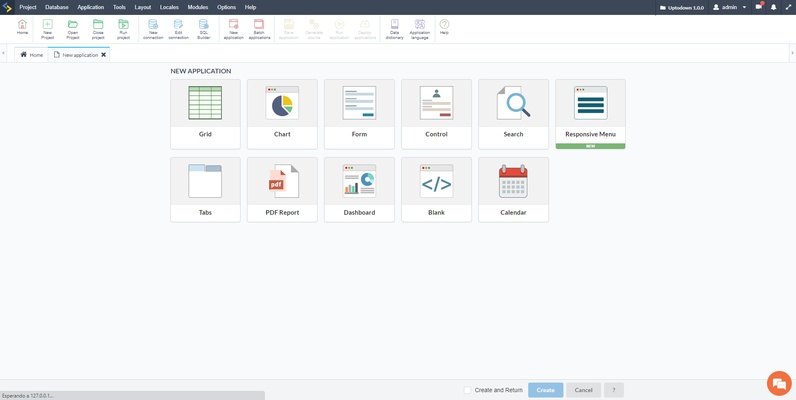Select the Chart application type
This screenshot has height=400, width=796.
[282, 114]
